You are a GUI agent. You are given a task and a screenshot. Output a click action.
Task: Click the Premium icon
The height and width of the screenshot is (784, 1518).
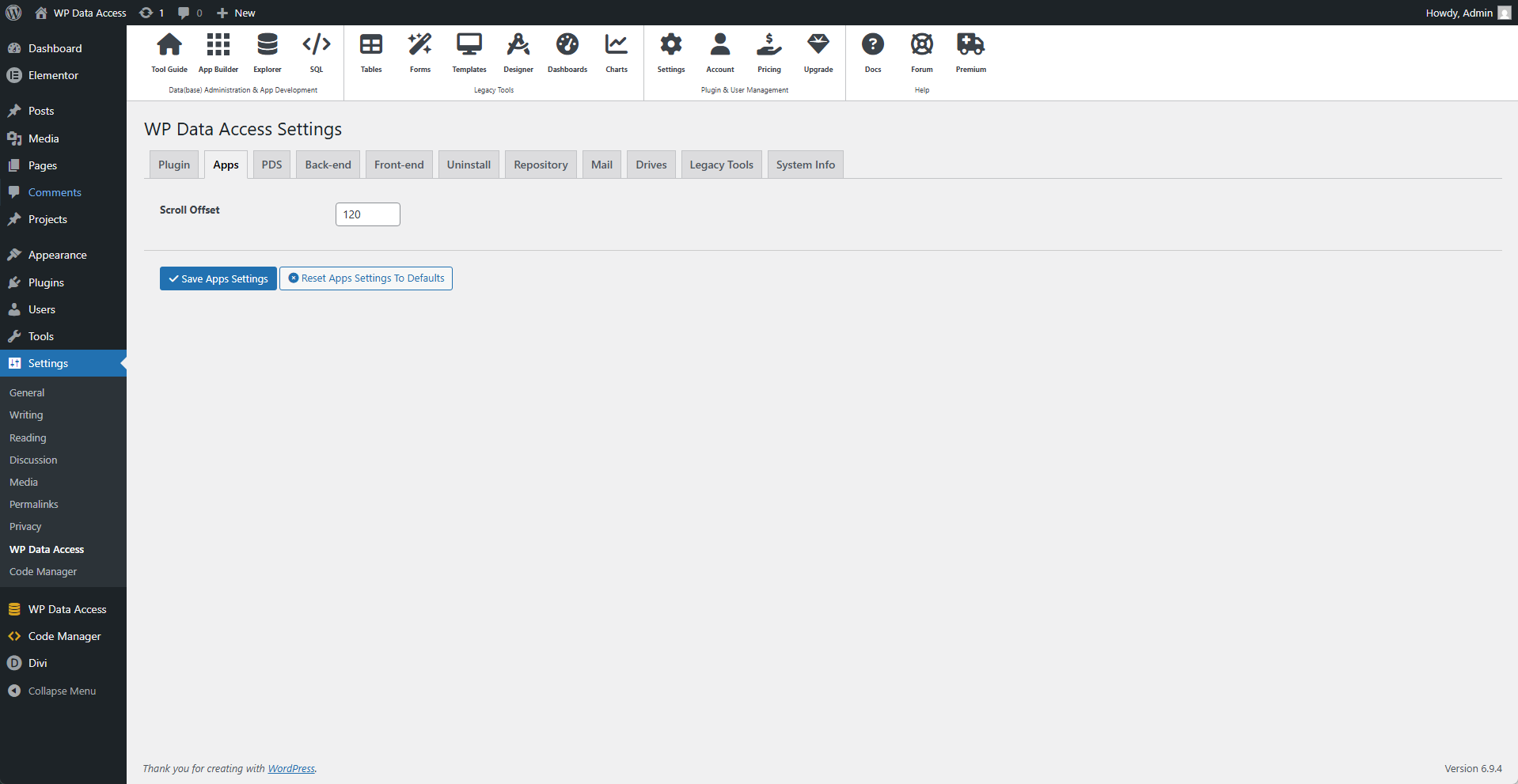click(x=970, y=51)
